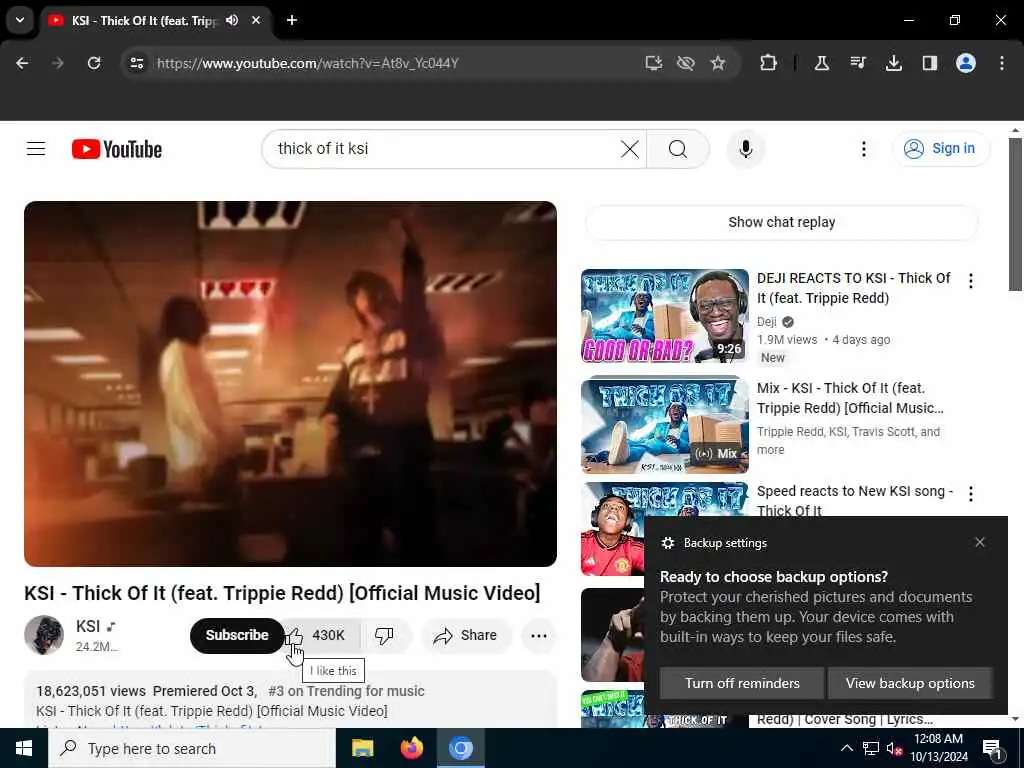
Task: Install app icon in address bar
Action: coord(653,63)
